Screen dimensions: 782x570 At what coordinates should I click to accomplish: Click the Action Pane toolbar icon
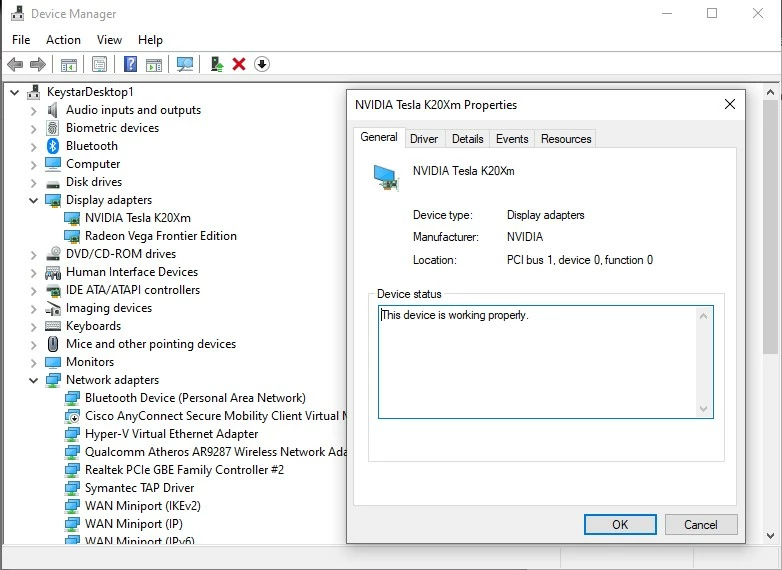point(154,64)
